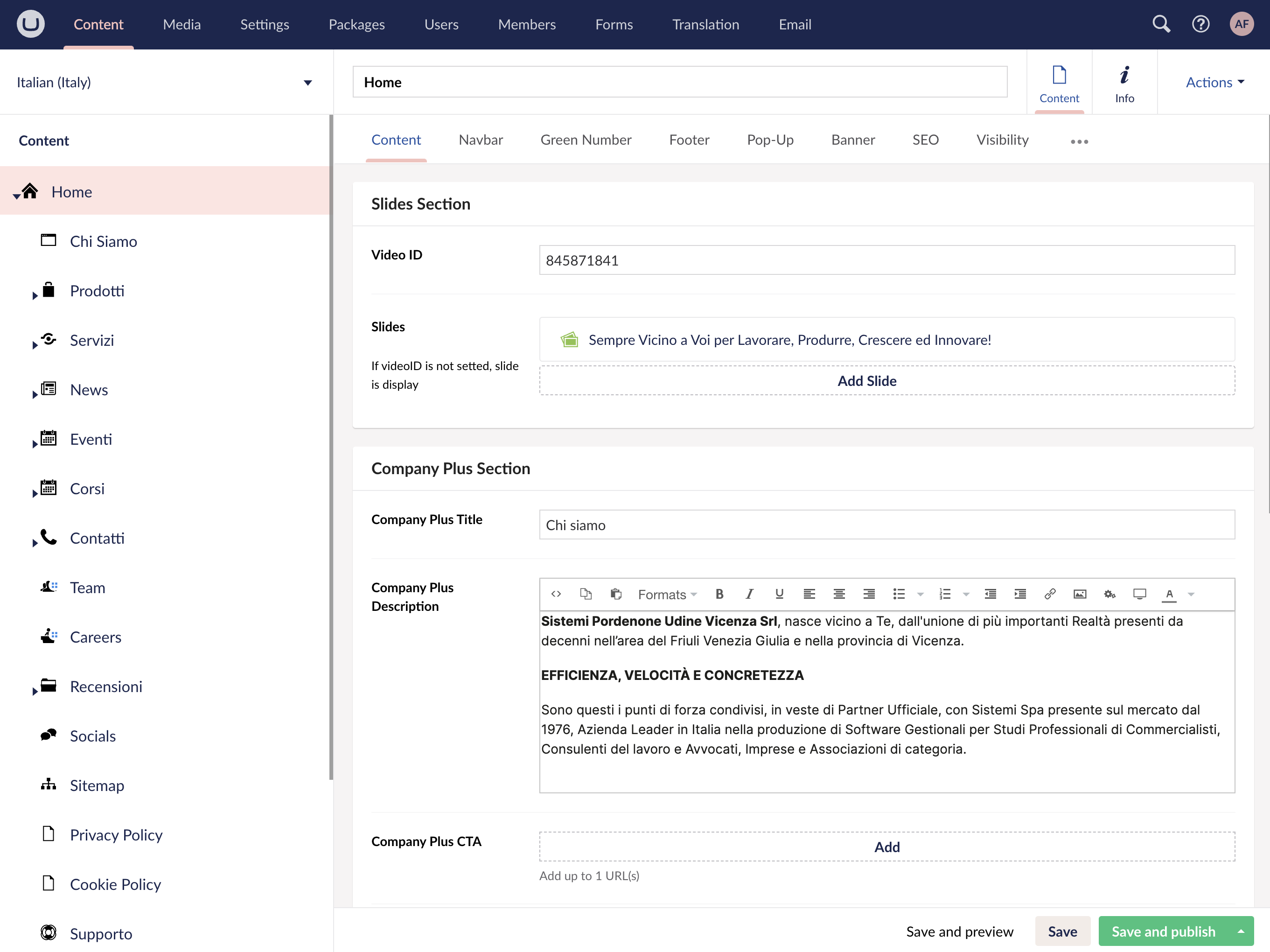
Task: Click the Add Slide button
Action: click(x=866, y=380)
